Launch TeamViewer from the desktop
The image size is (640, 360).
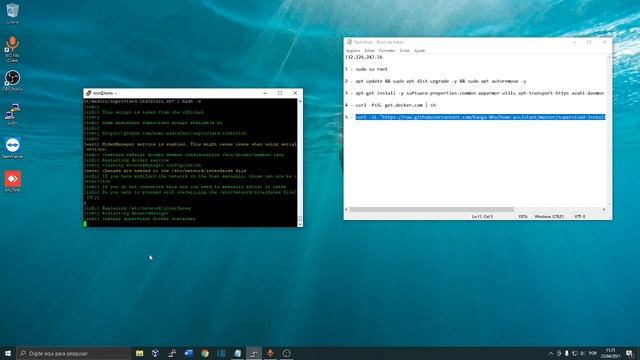click(x=12, y=147)
